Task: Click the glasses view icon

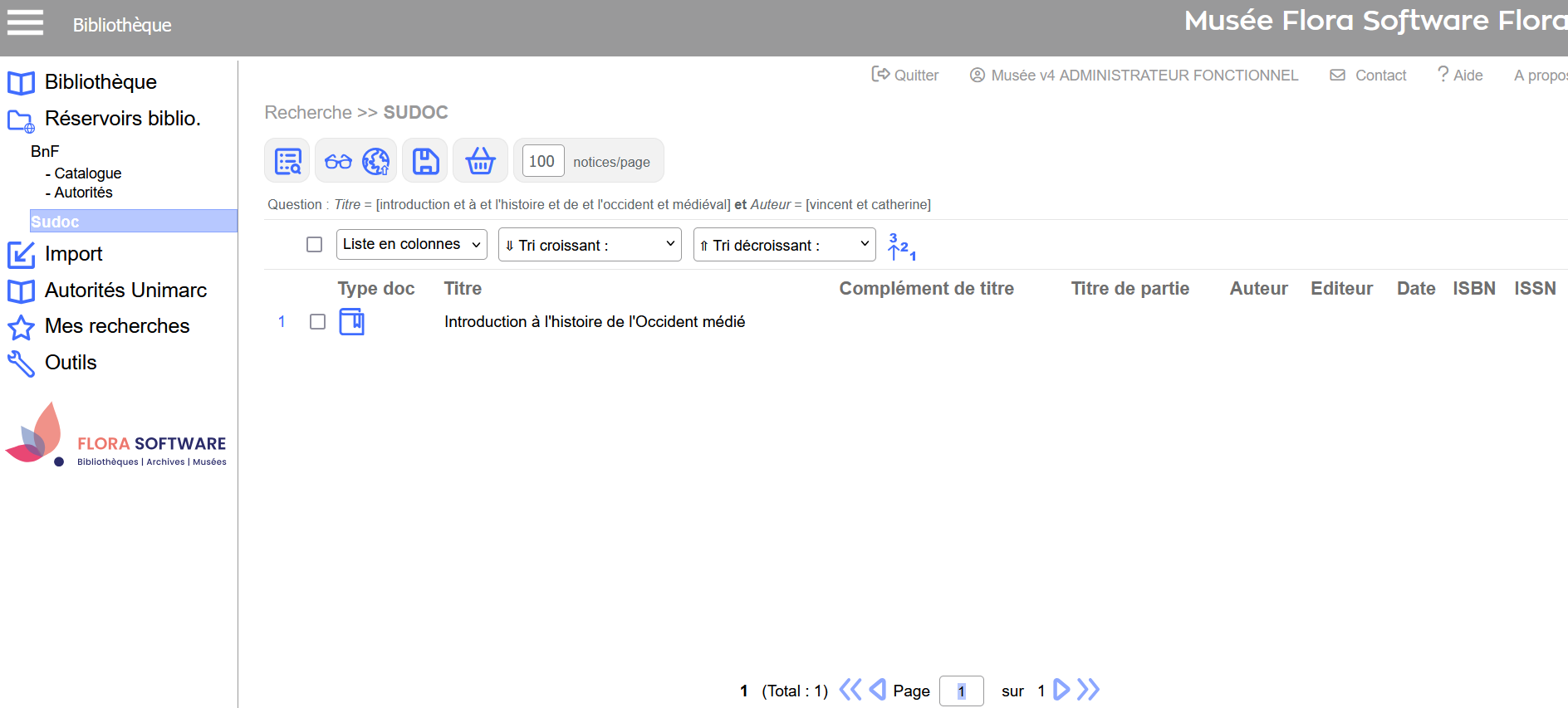Action: 338,161
